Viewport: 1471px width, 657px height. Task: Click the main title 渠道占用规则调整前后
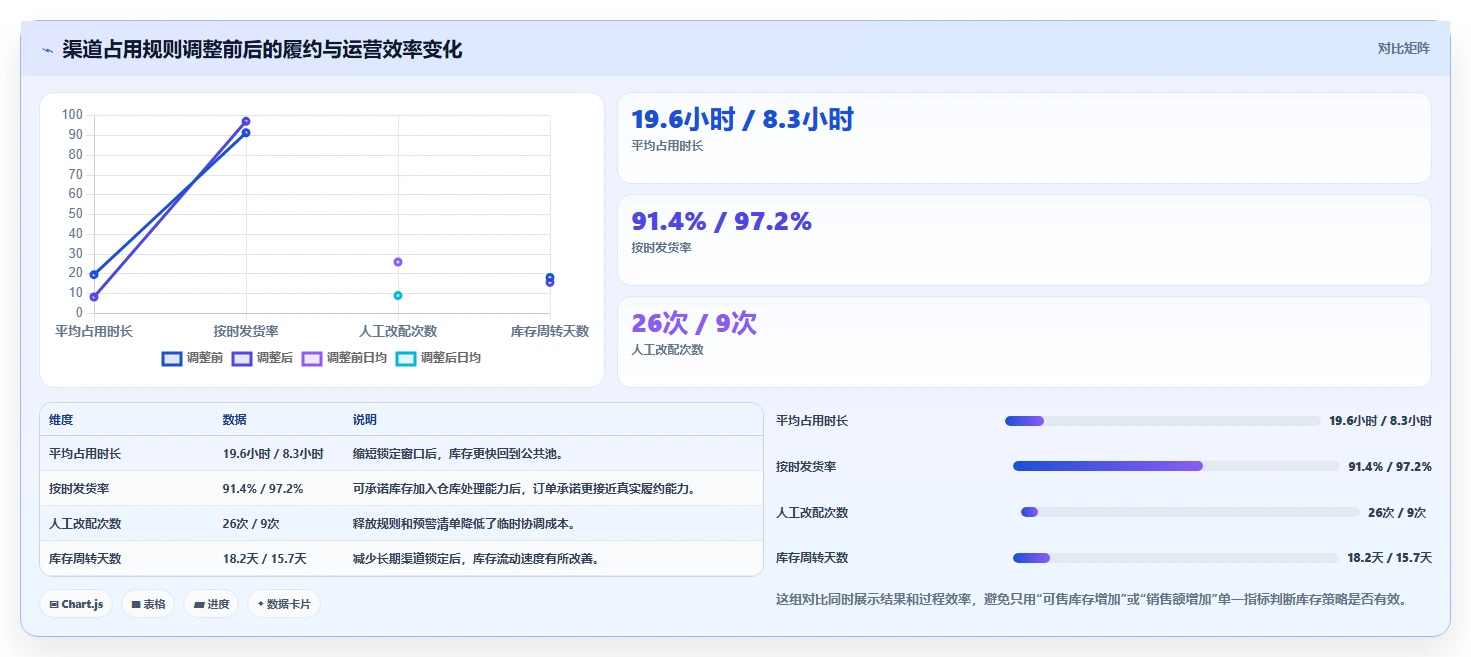click(262, 50)
